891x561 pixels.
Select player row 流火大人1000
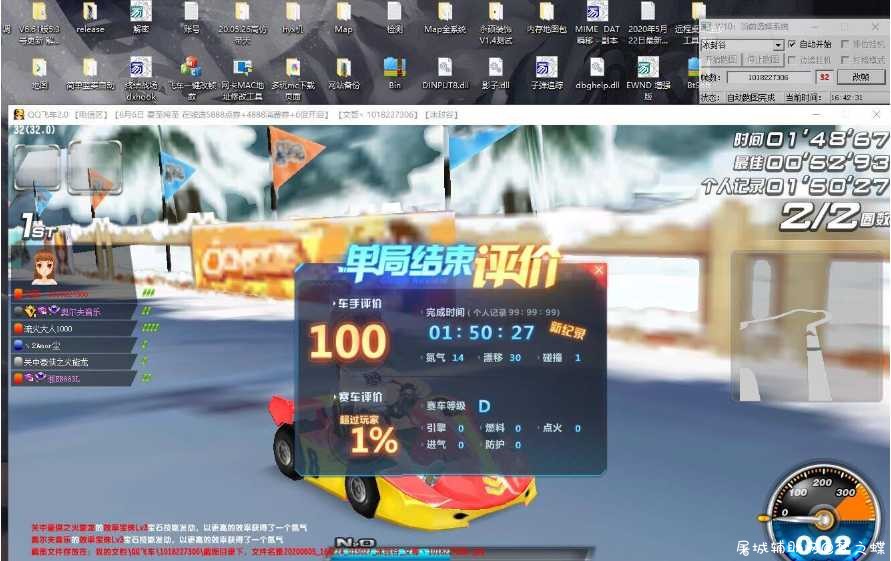click(74, 329)
